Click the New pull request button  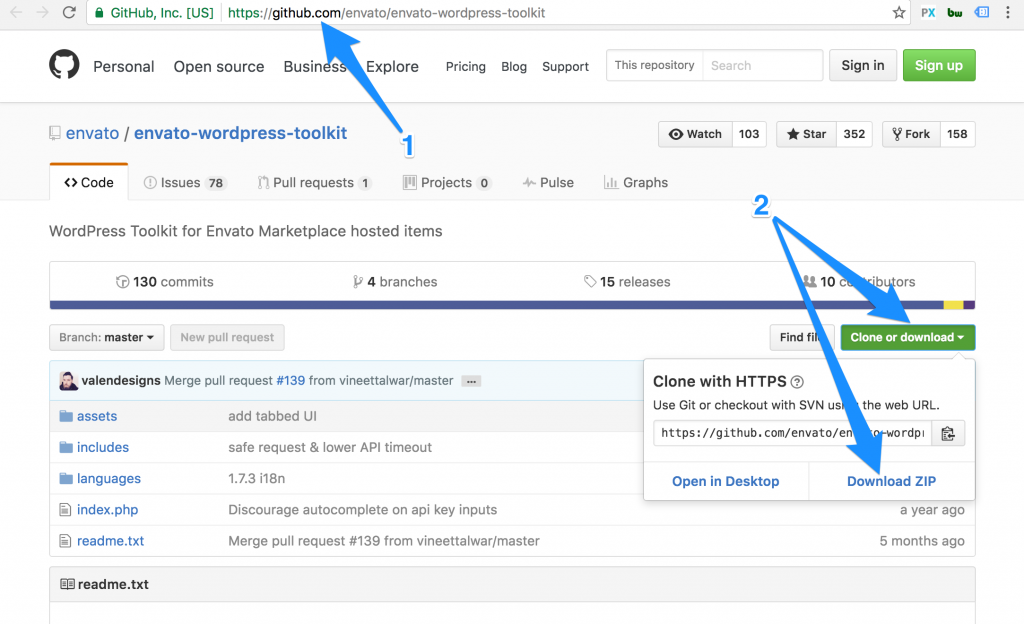click(x=227, y=337)
